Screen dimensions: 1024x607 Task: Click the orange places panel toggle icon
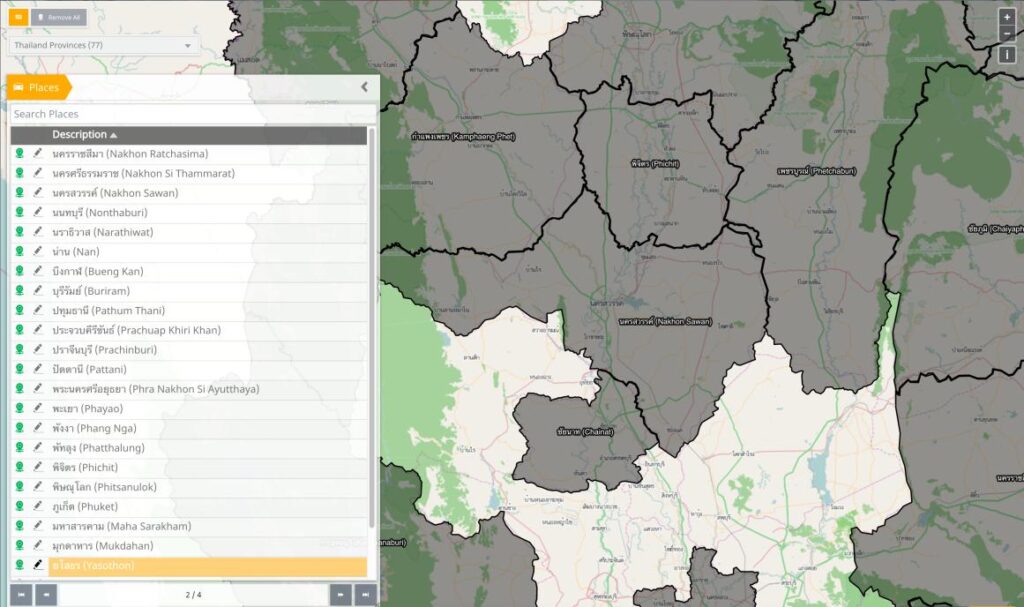coord(17,17)
